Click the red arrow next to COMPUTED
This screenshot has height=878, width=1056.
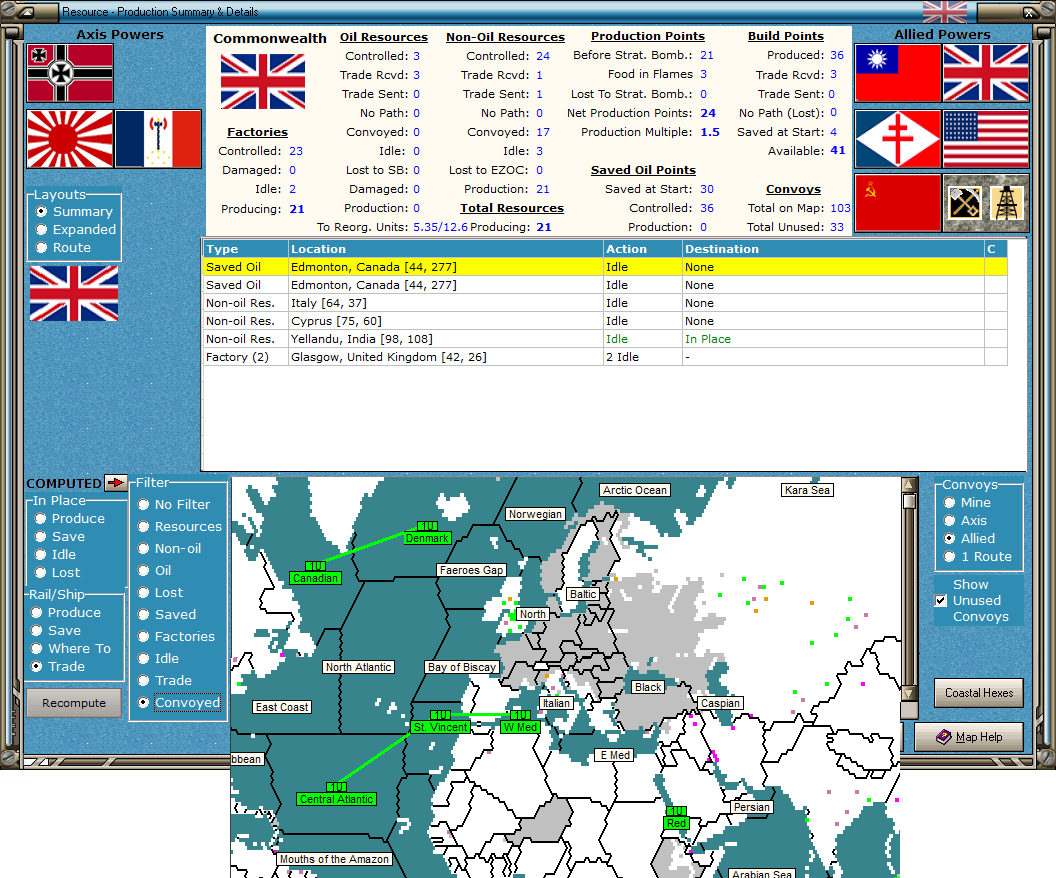pyautogui.click(x=116, y=483)
